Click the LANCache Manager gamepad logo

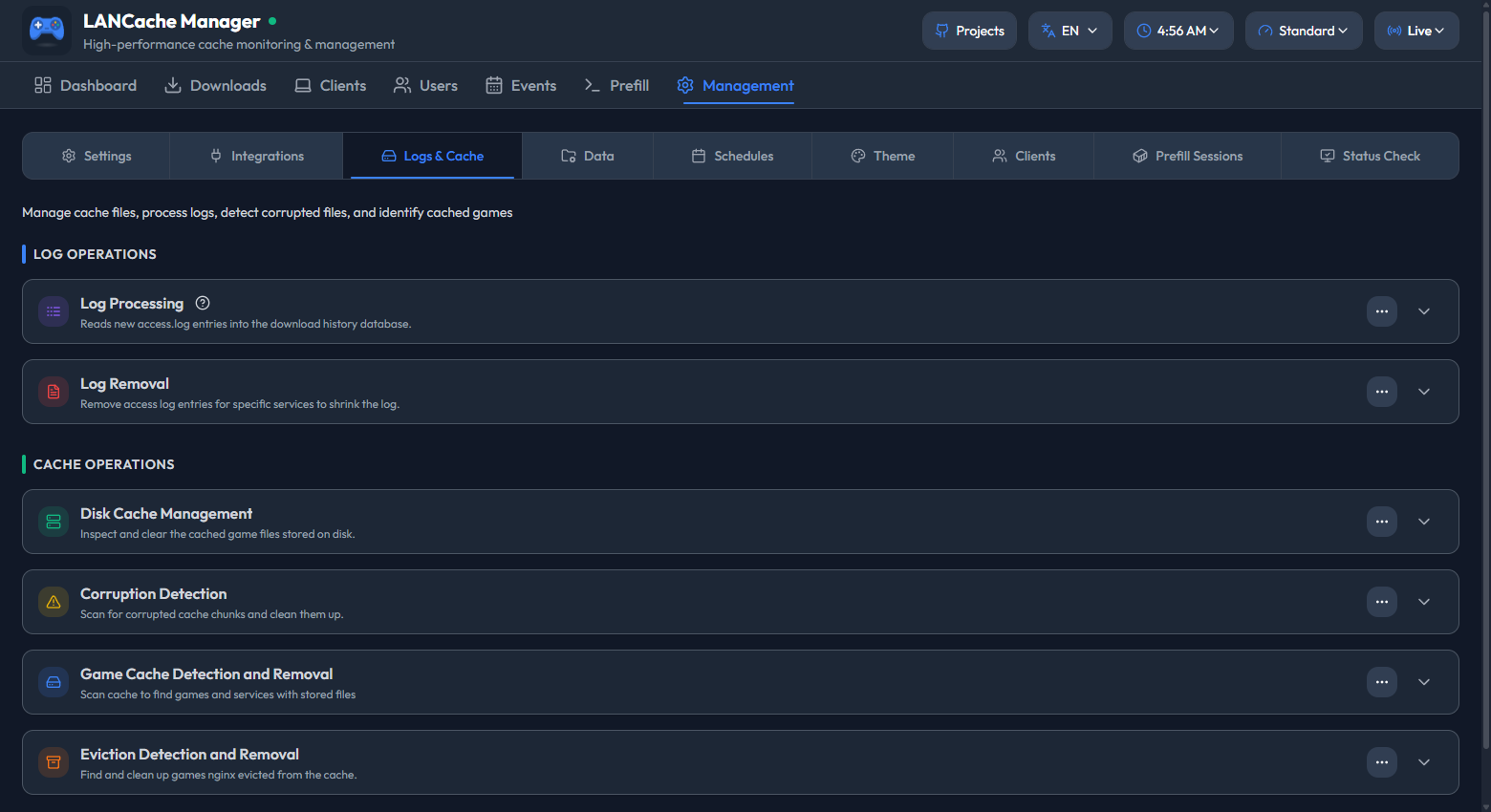[x=47, y=31]
